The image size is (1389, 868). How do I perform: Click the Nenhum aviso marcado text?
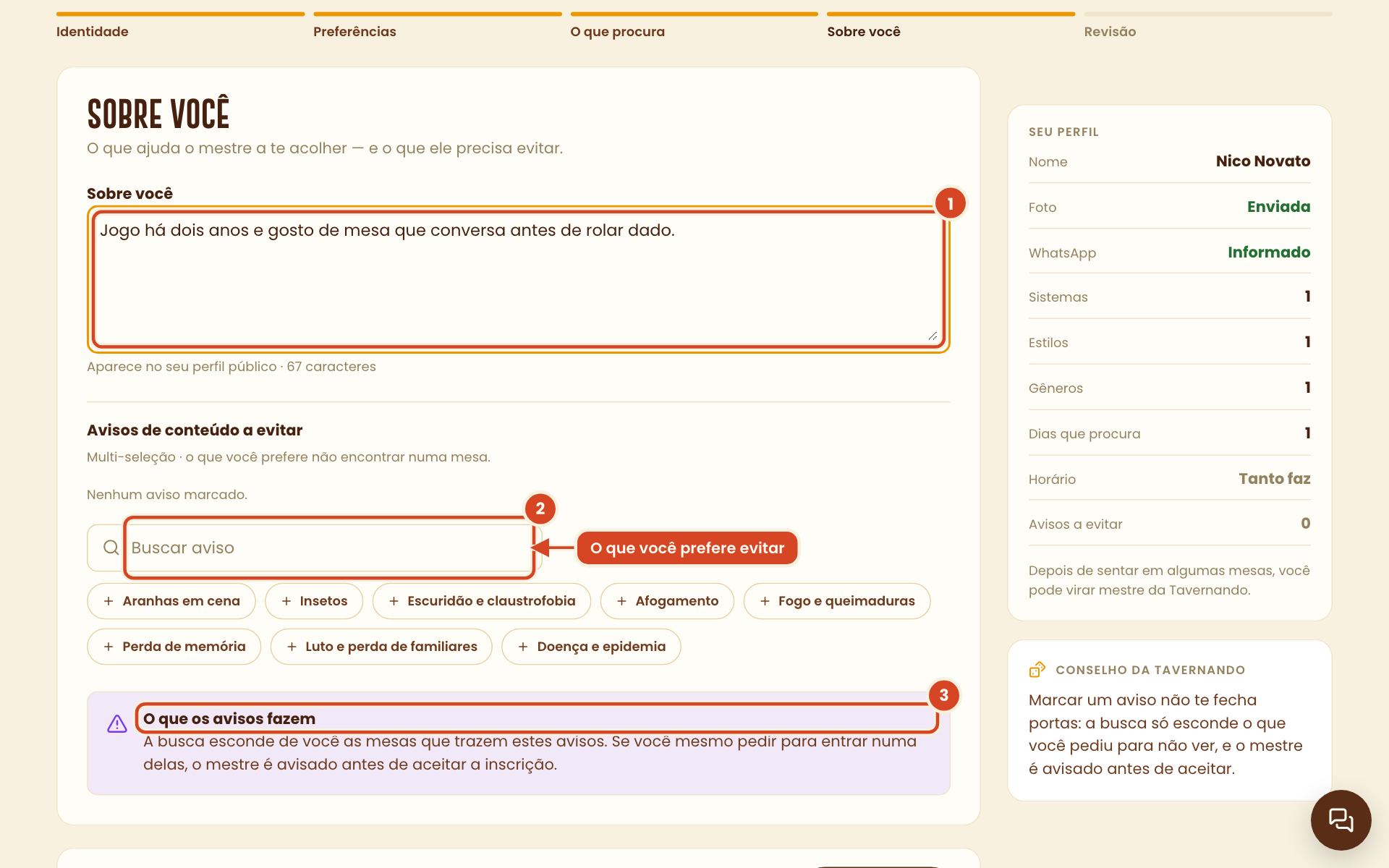click(167, 495)
